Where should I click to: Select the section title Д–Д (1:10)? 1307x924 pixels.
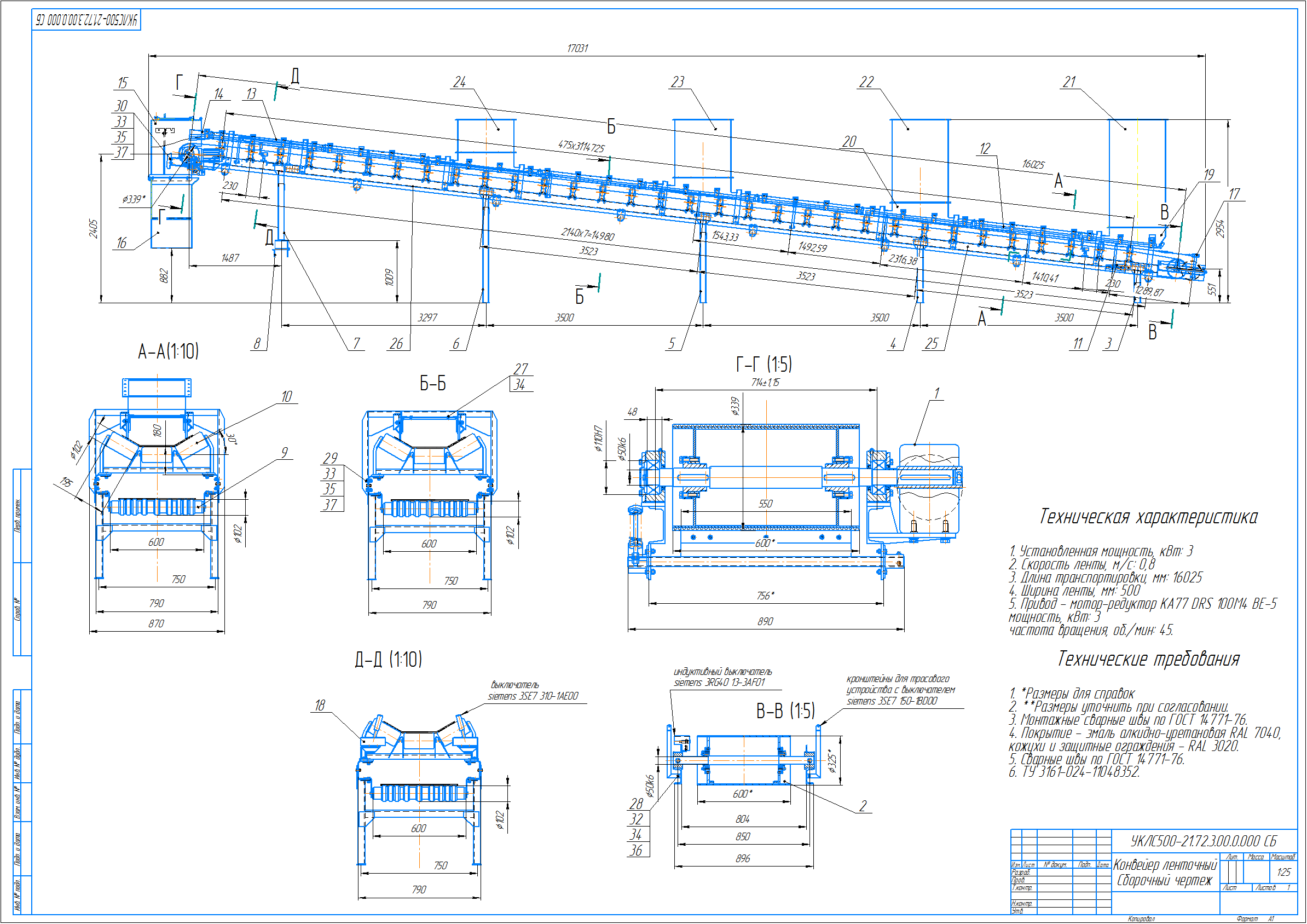[389, 659]
